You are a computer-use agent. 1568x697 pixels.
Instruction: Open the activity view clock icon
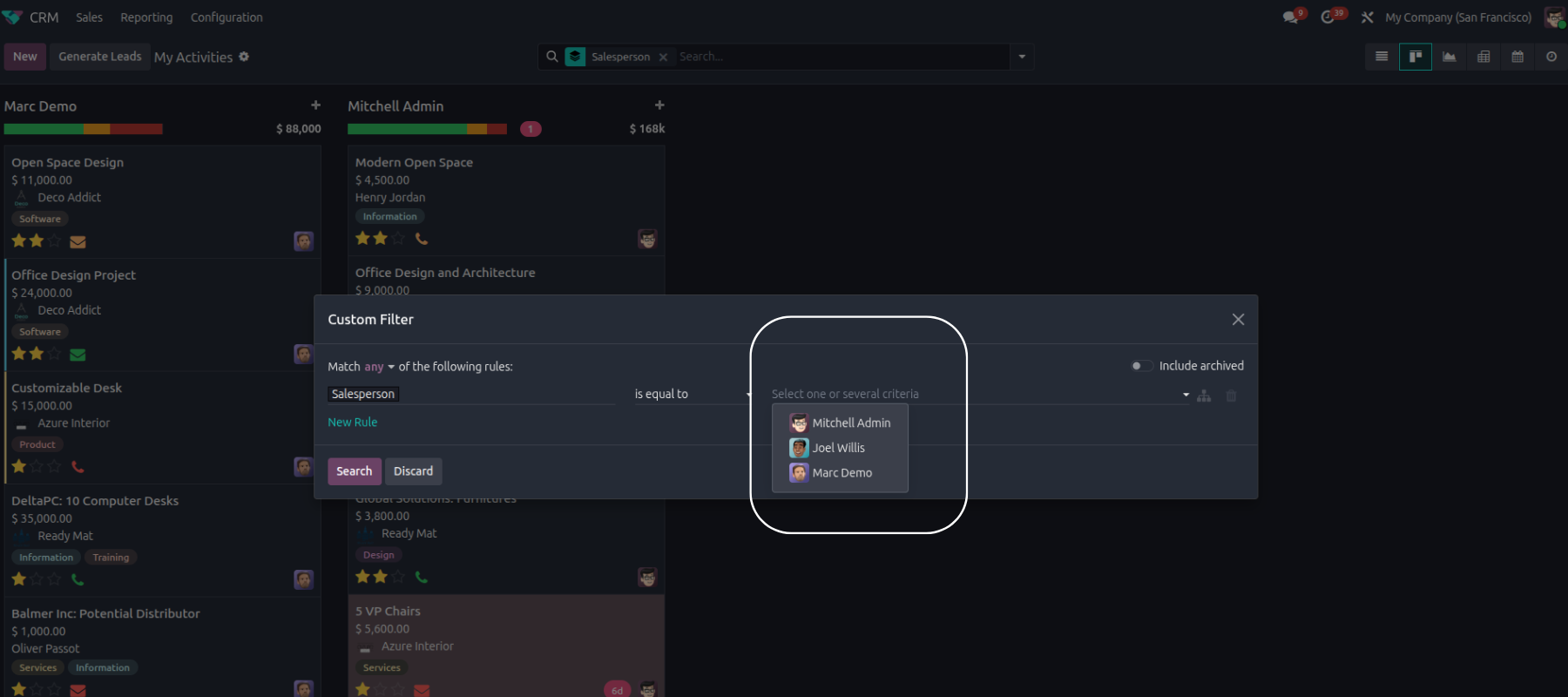pyautogui.click(x=1551, y=57)
